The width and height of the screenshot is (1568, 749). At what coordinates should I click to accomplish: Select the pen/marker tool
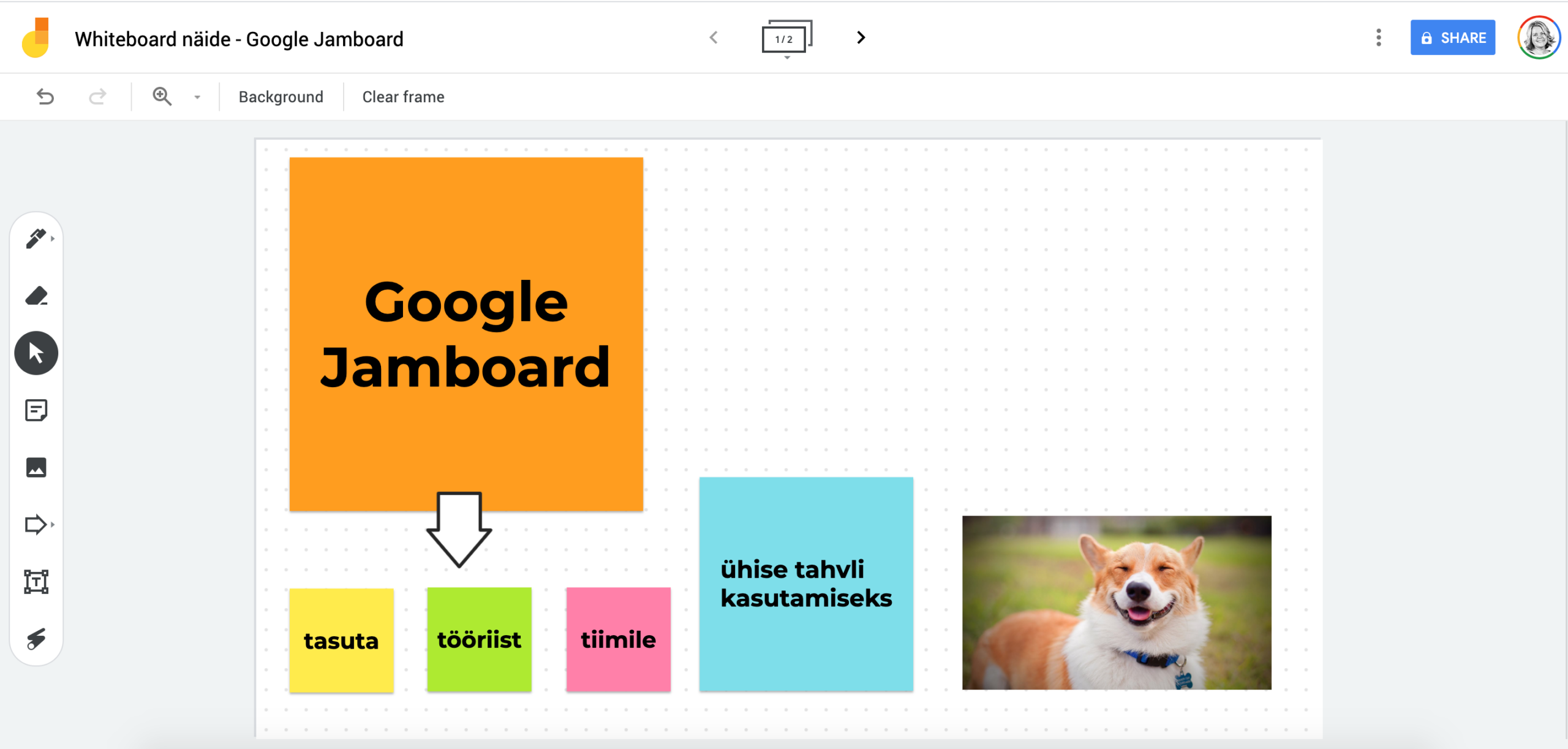point(36,238)
